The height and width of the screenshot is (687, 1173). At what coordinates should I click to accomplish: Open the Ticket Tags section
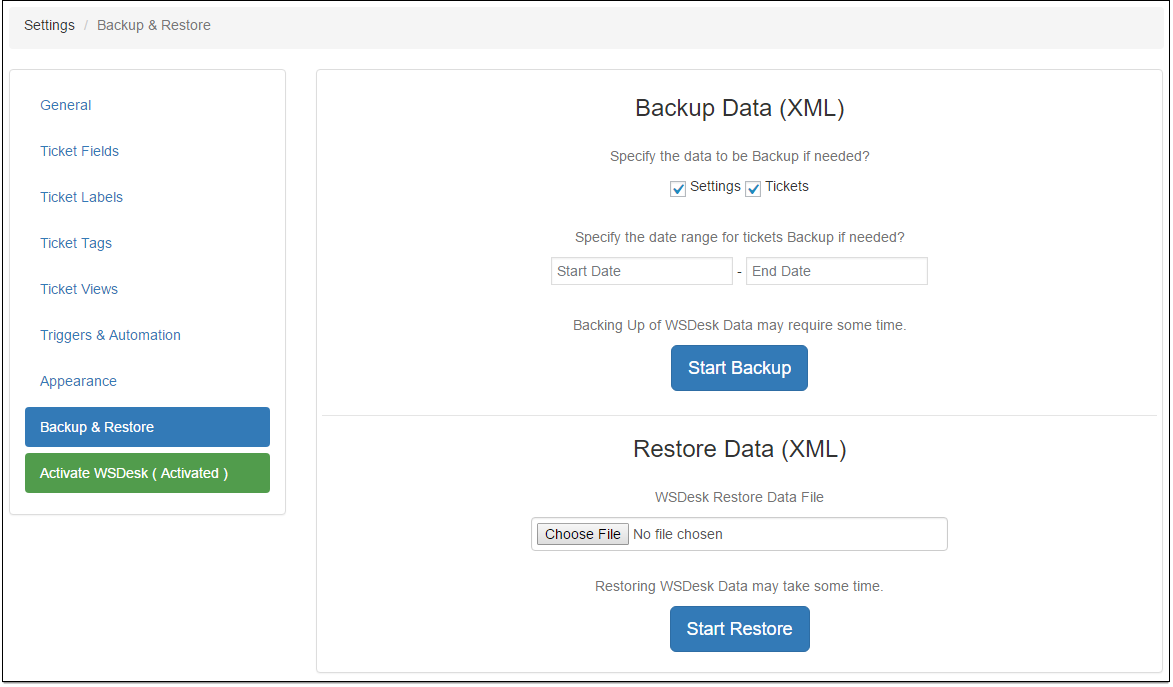click(76, 243)
